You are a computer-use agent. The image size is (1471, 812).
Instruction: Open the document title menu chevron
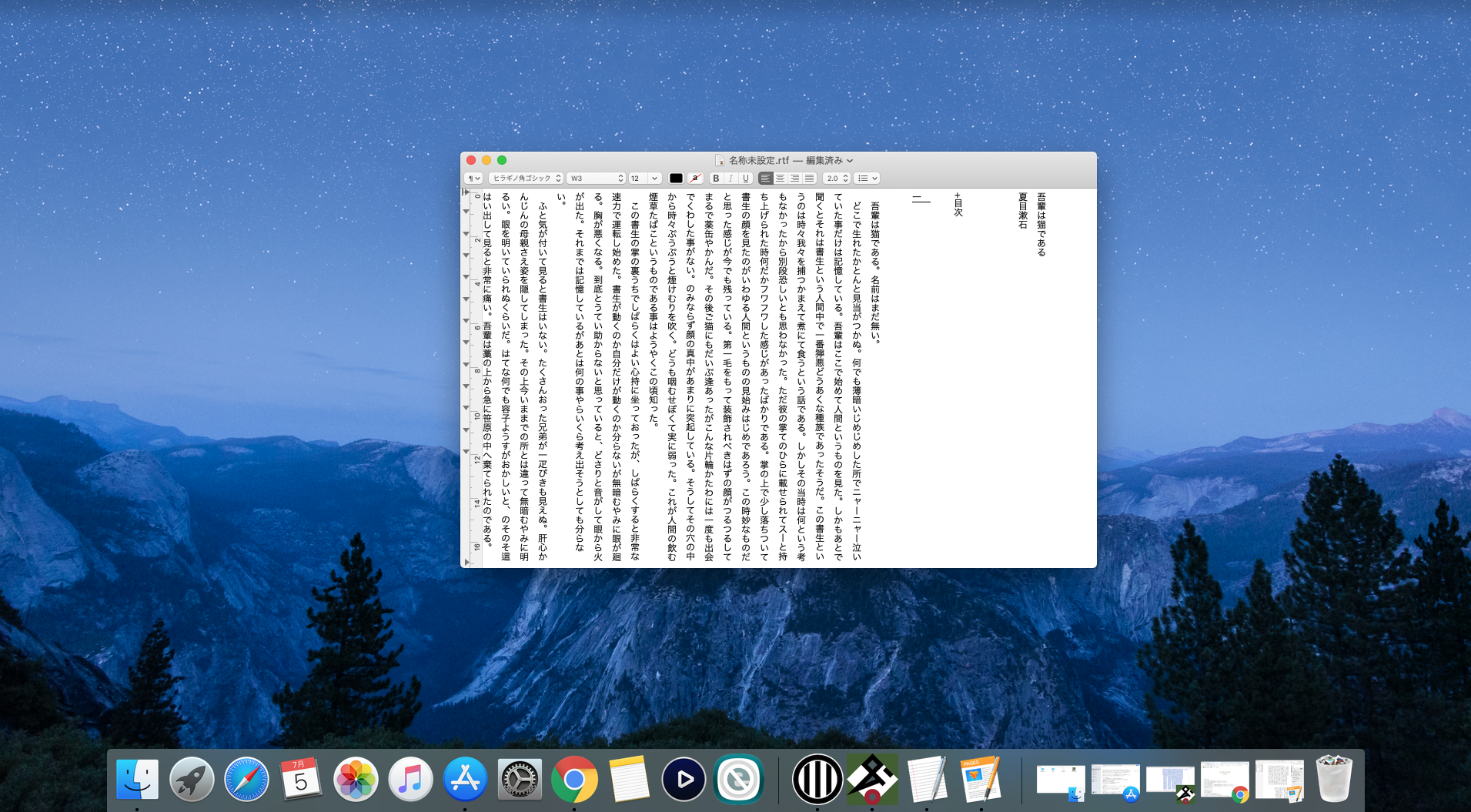pyautogui.click(x=850, y=161)
